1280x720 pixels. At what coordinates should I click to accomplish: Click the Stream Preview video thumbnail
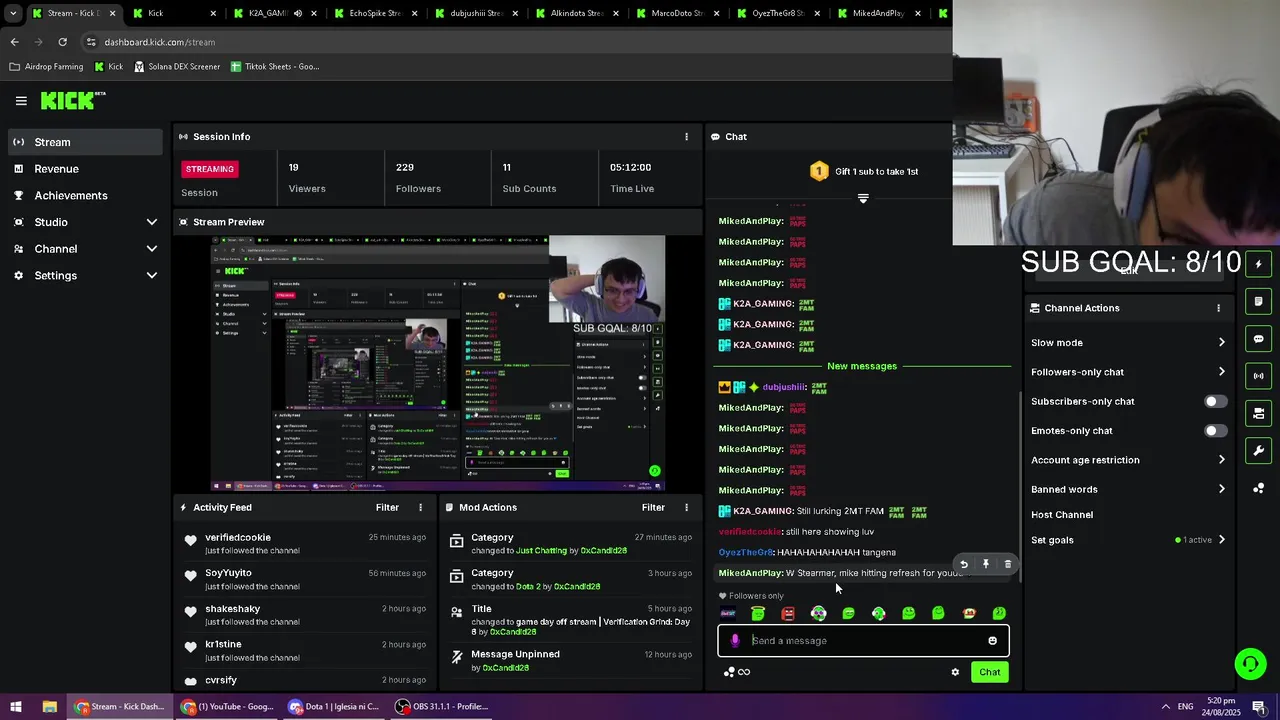pos(437,364)
